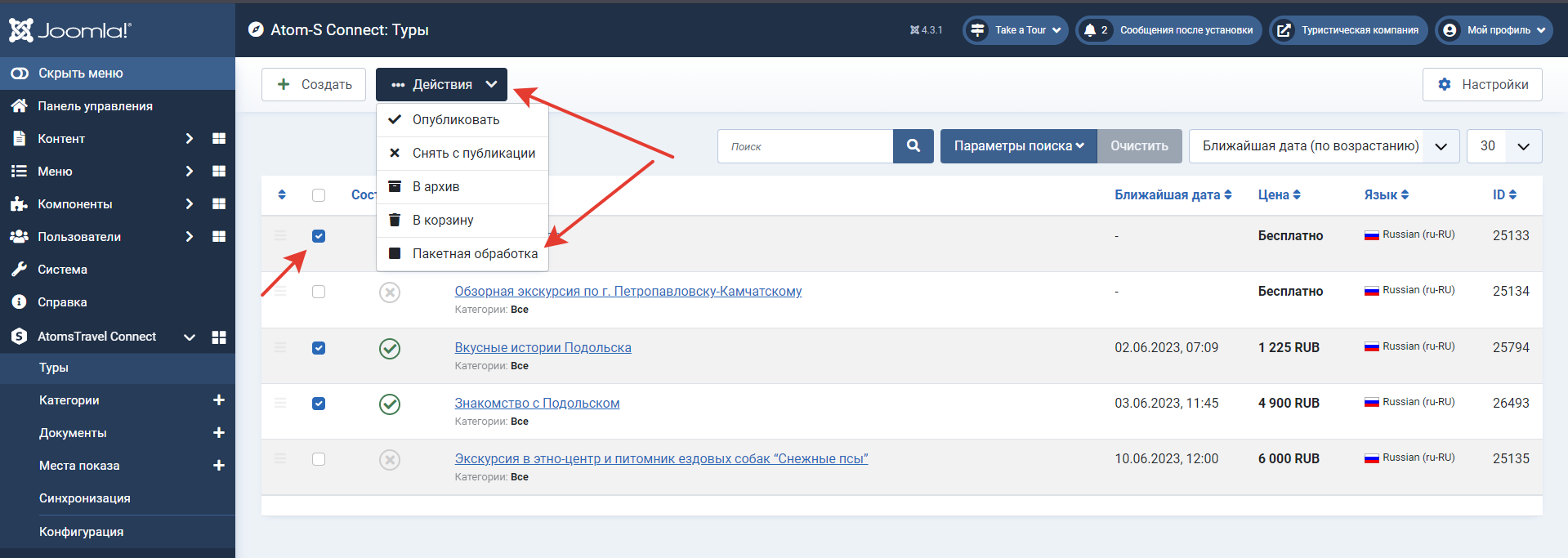Sort the table by Язык column
1568x558 pixels.
pyautogui.click(x=1387, y=195)
